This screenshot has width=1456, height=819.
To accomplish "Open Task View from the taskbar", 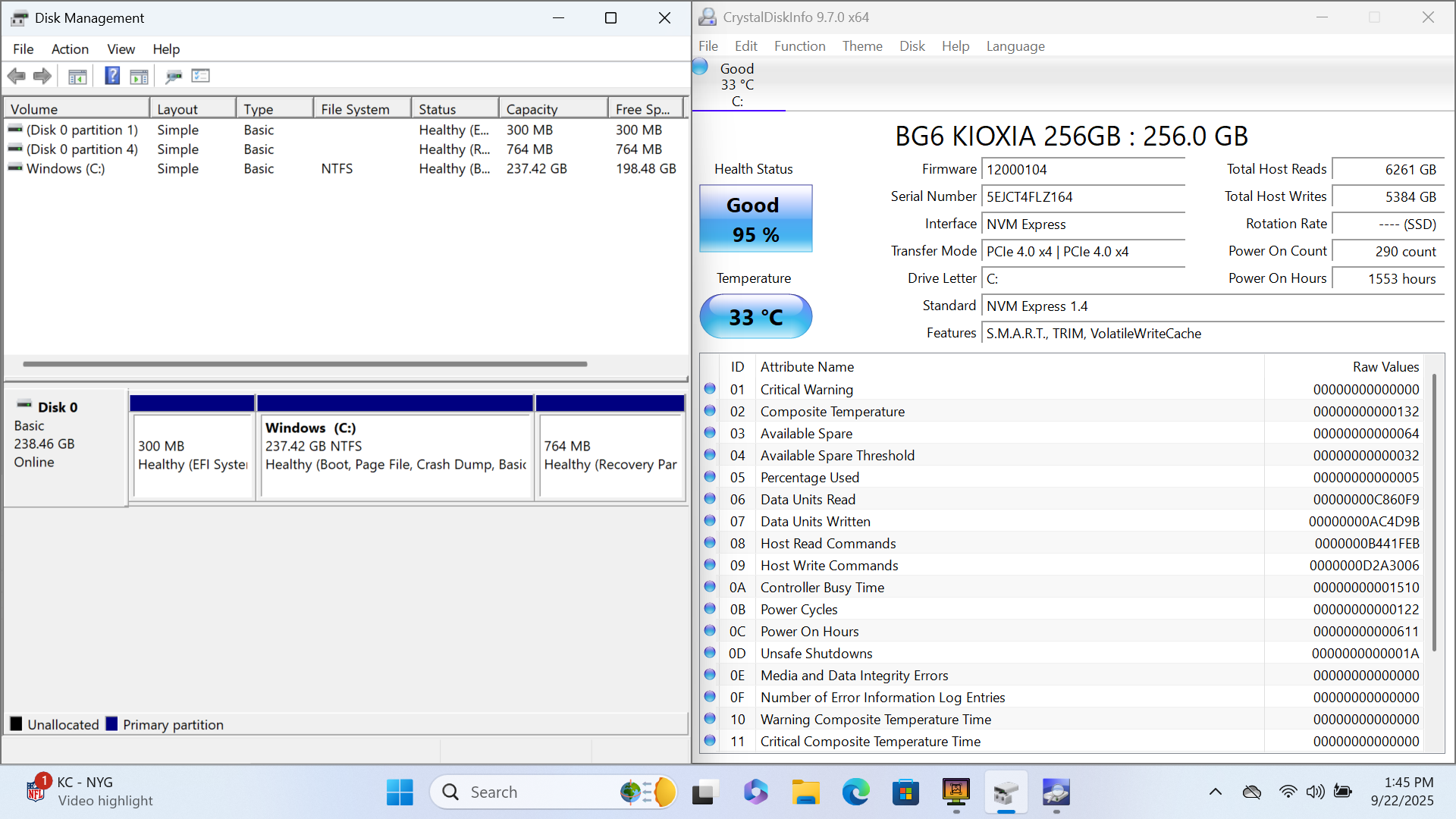I will tap(704, 792).
